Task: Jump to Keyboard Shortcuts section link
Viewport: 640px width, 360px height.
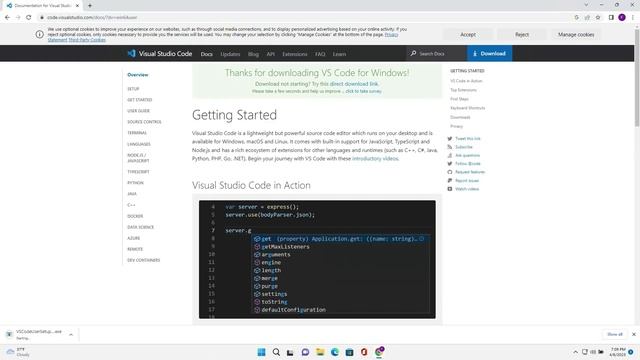Action: (468, 108)
